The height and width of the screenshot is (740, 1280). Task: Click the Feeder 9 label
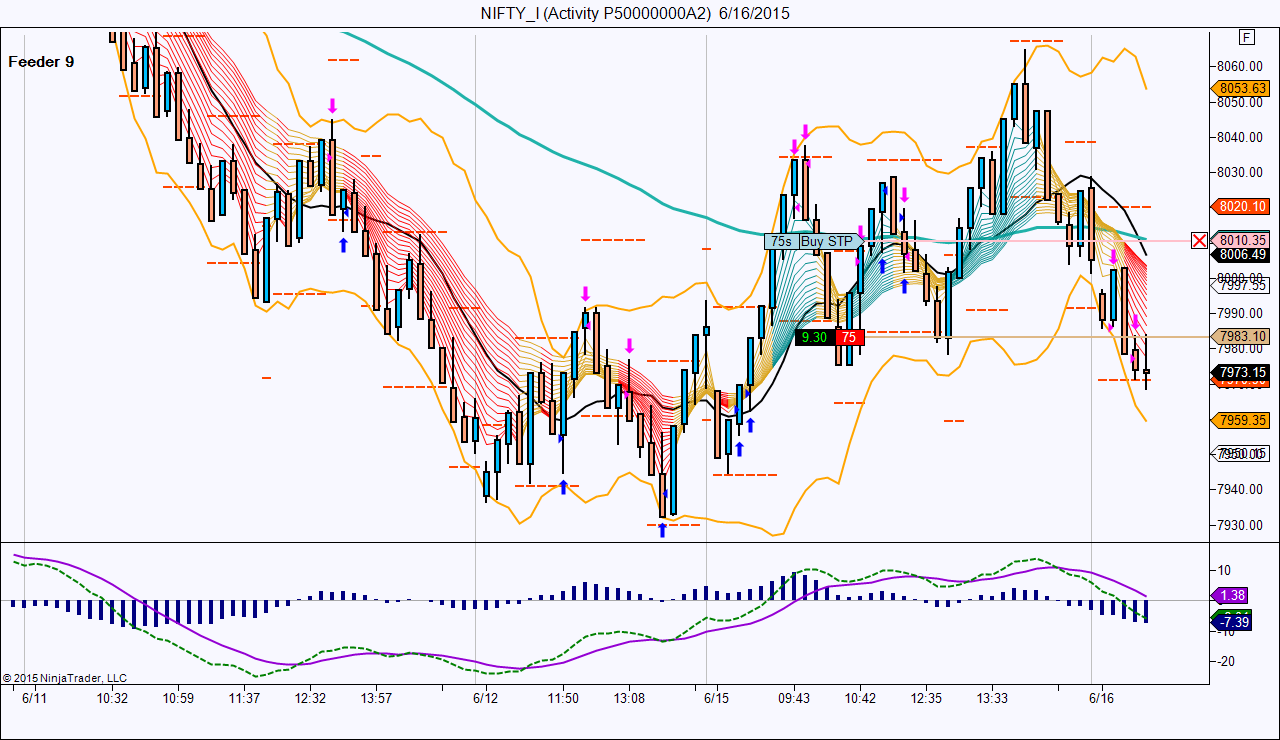click(x=41, y=62)
